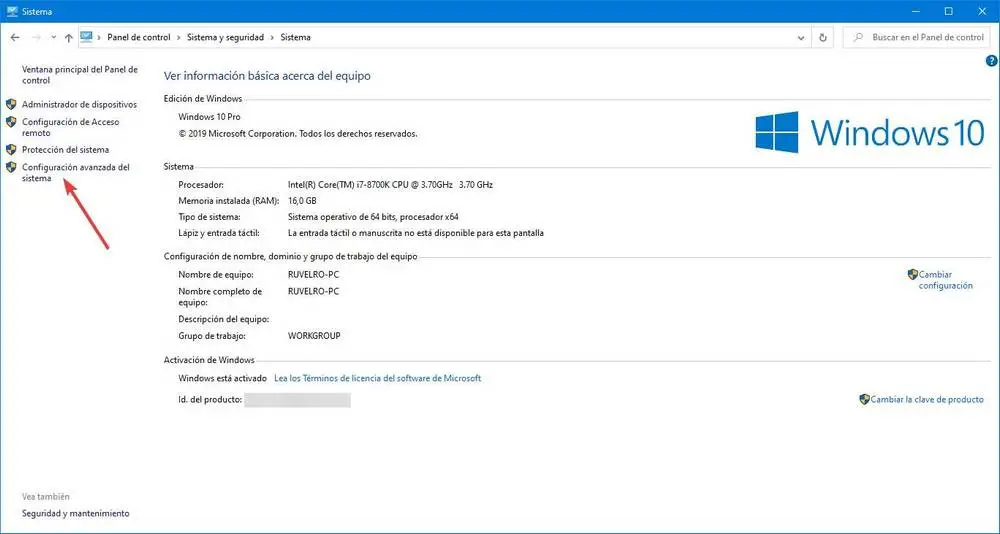Minimize the Sistema window

pyautogui.click(x=918, y=11)
